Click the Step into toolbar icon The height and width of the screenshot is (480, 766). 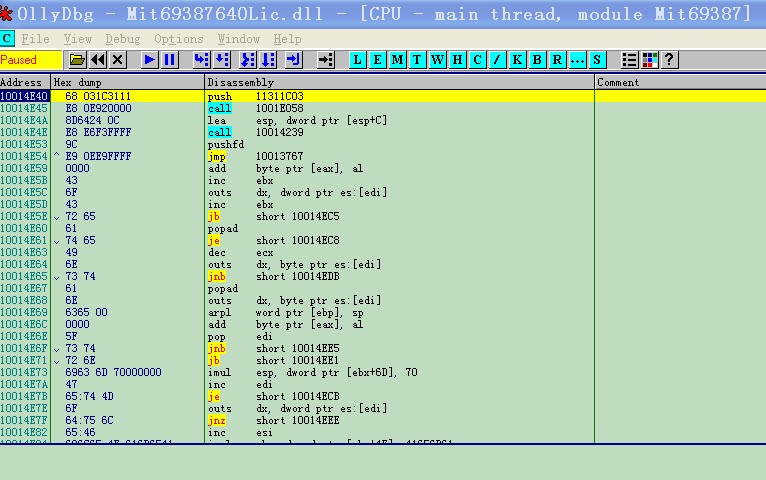[201, 60]
